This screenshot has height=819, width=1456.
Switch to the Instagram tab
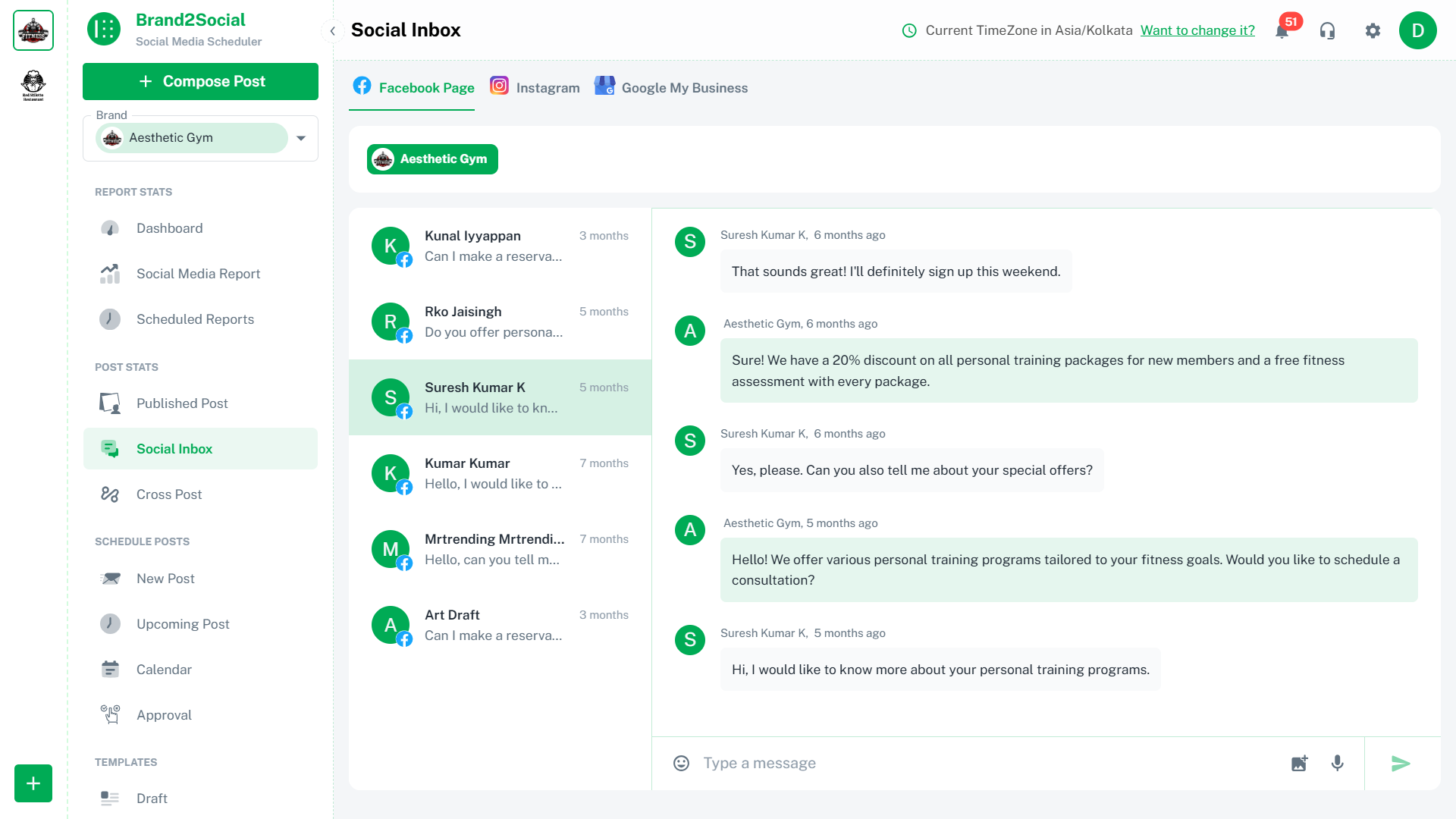[x=535, y=88]
